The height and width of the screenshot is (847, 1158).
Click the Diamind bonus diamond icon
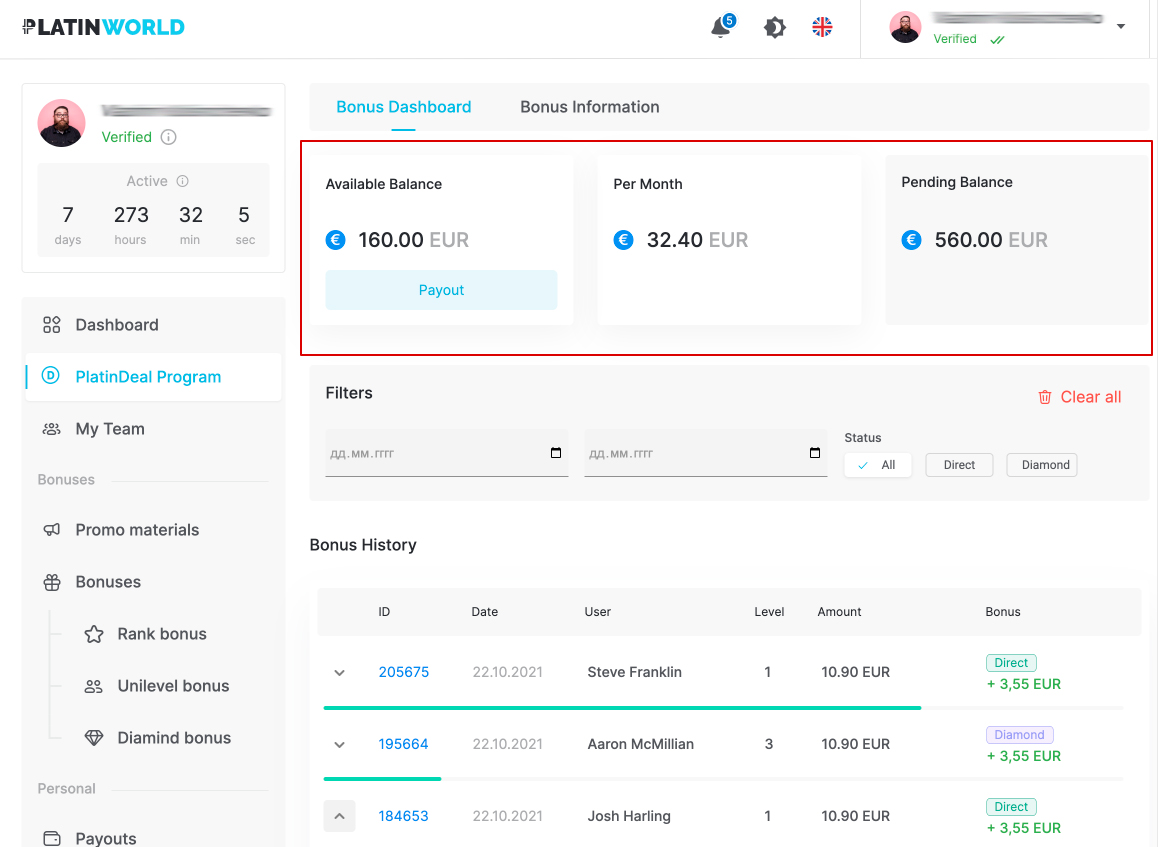pos(94,738)
